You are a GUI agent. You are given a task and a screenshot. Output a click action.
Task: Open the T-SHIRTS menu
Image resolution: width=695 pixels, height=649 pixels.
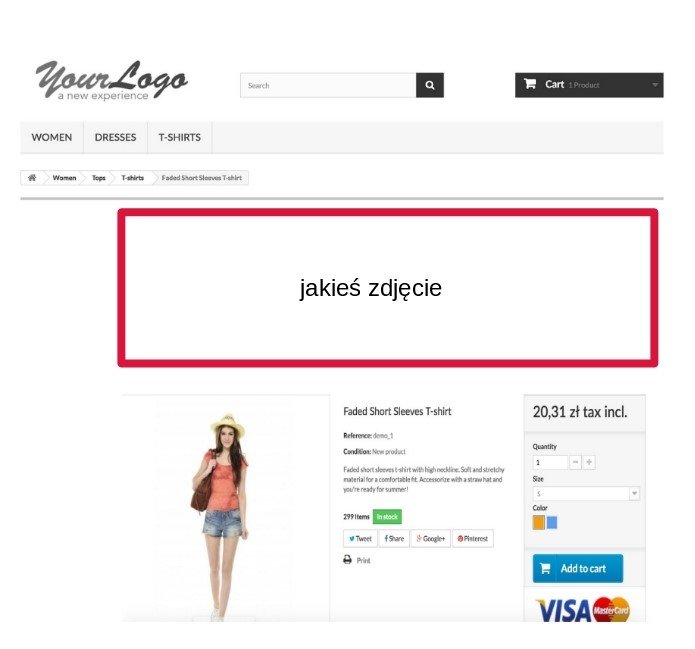(180, 137)
